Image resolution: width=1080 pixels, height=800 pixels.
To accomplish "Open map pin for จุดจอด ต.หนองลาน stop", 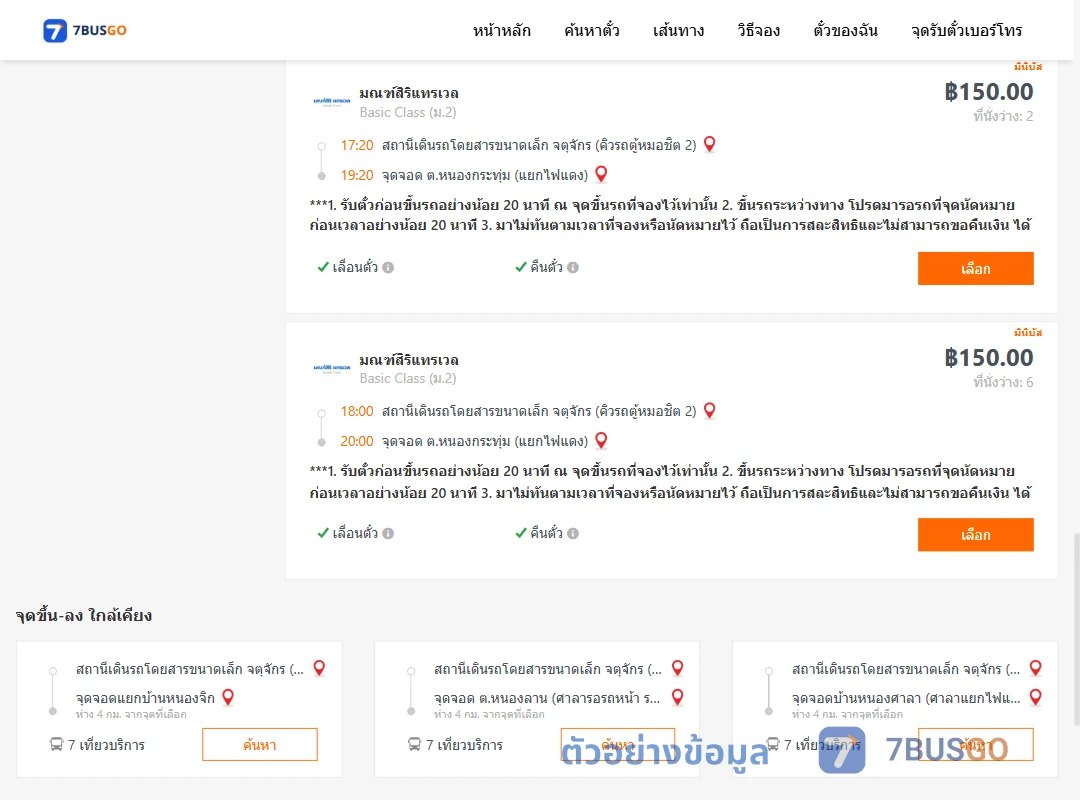I will point(678,697).
